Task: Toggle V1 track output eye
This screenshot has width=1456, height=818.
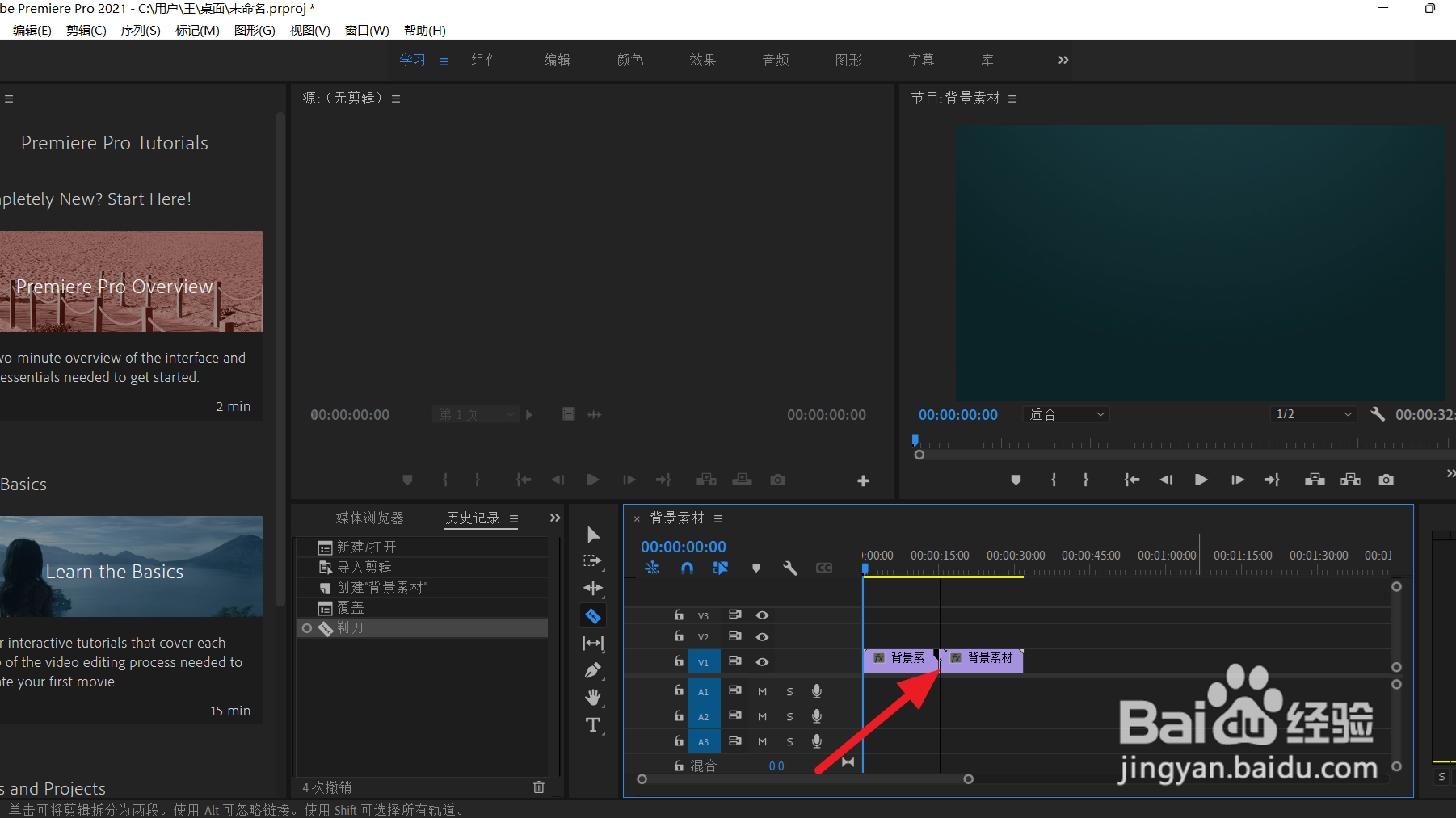Action: pyautogui.click(x=762, y=662)
